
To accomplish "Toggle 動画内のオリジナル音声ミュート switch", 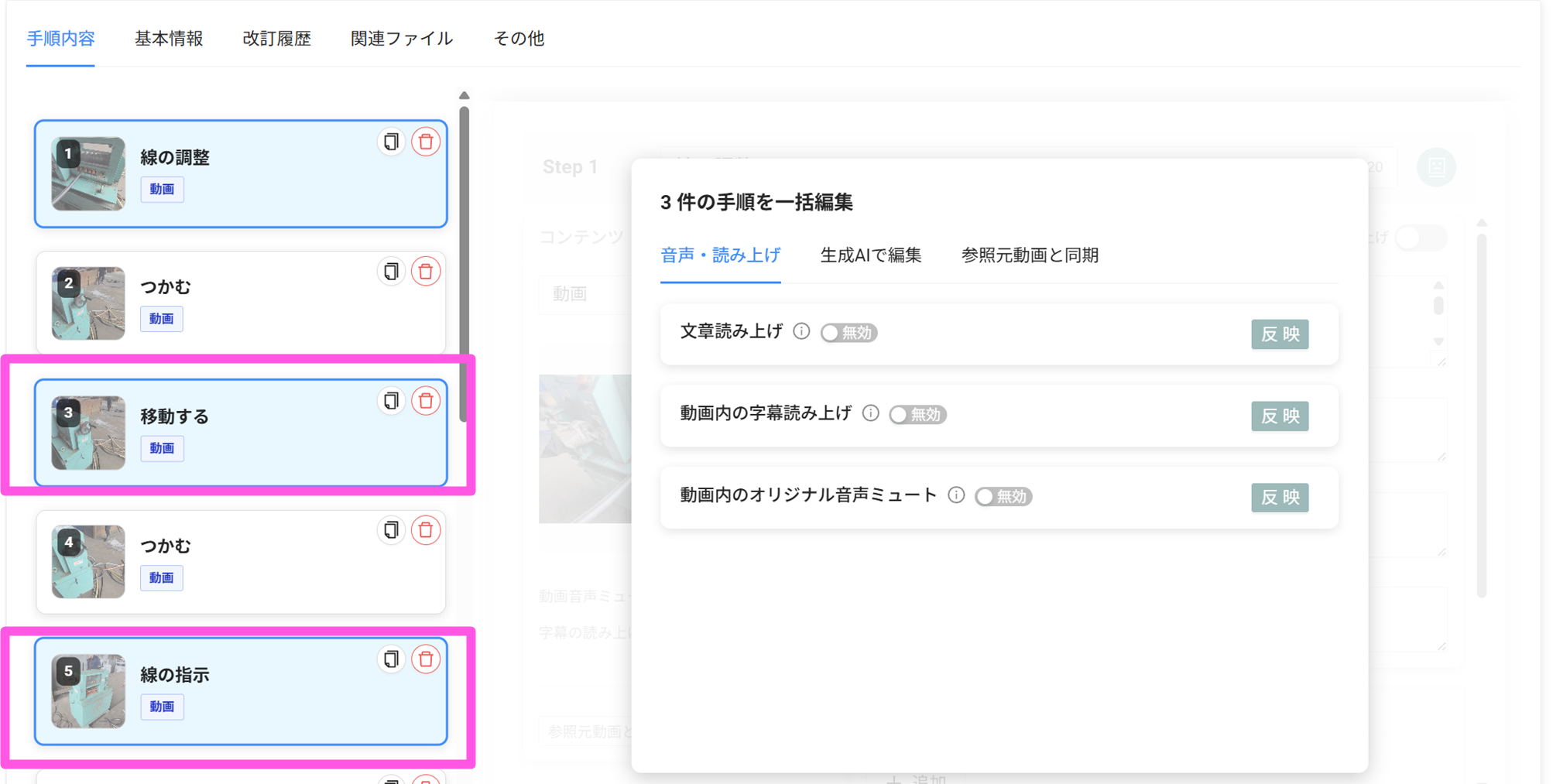I will [x=1003, y=496].
